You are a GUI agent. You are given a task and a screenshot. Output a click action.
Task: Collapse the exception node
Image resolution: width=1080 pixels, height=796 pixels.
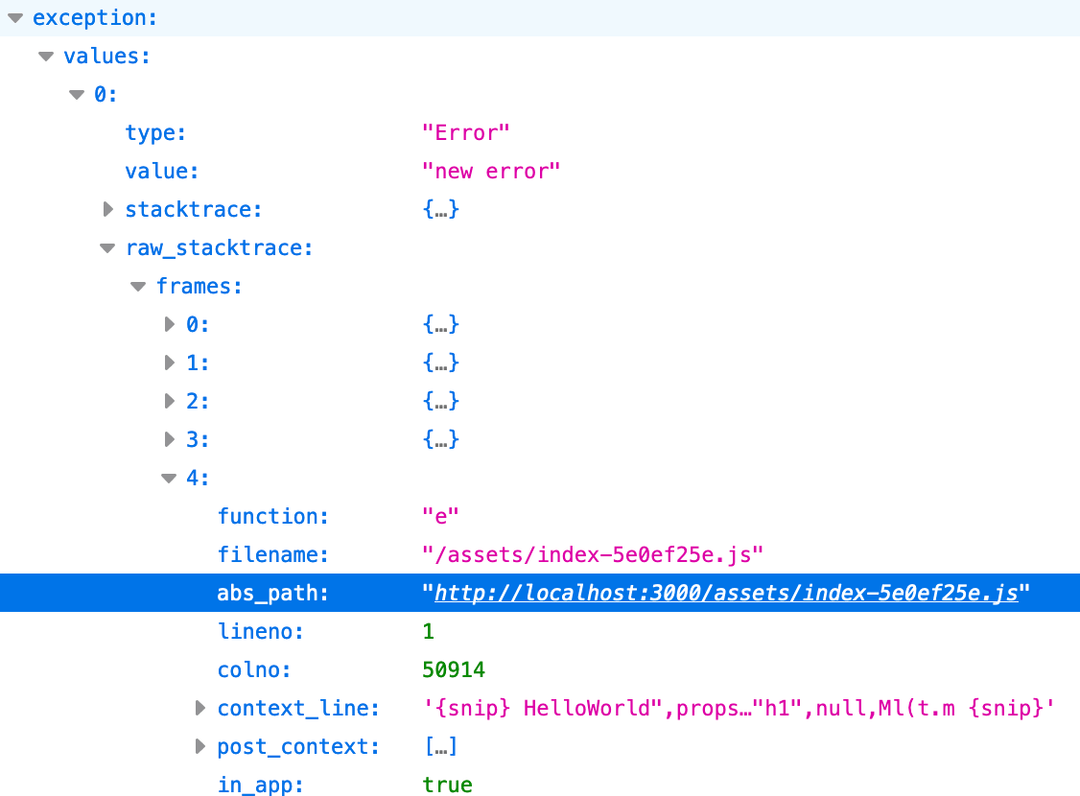[x=14, y=17]
